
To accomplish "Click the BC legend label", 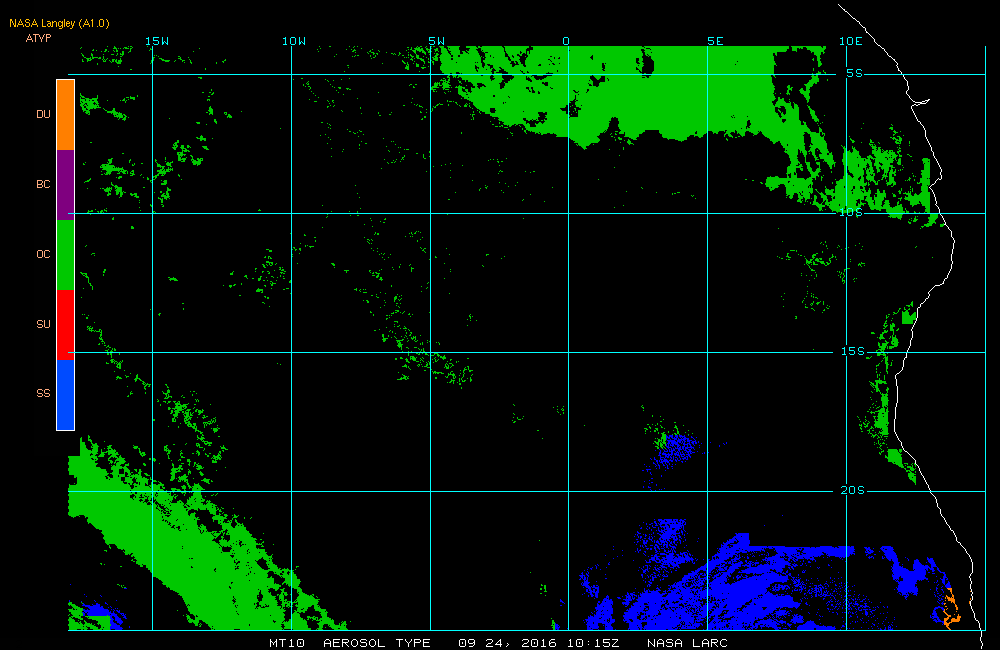I will pyautogui.click(x=43, y=184).
